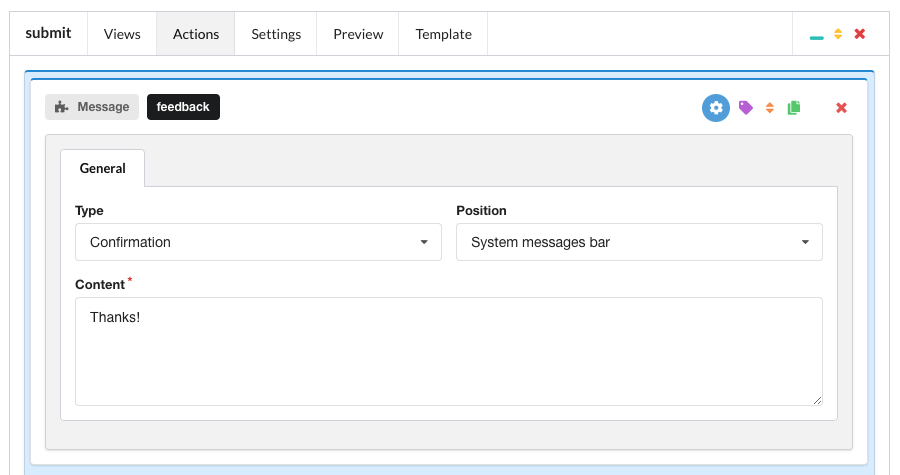The width and height of the screenshot is (900, 475).
Task: Click the orange sort arrows in Message action
Action: click(x=770, y=108)
